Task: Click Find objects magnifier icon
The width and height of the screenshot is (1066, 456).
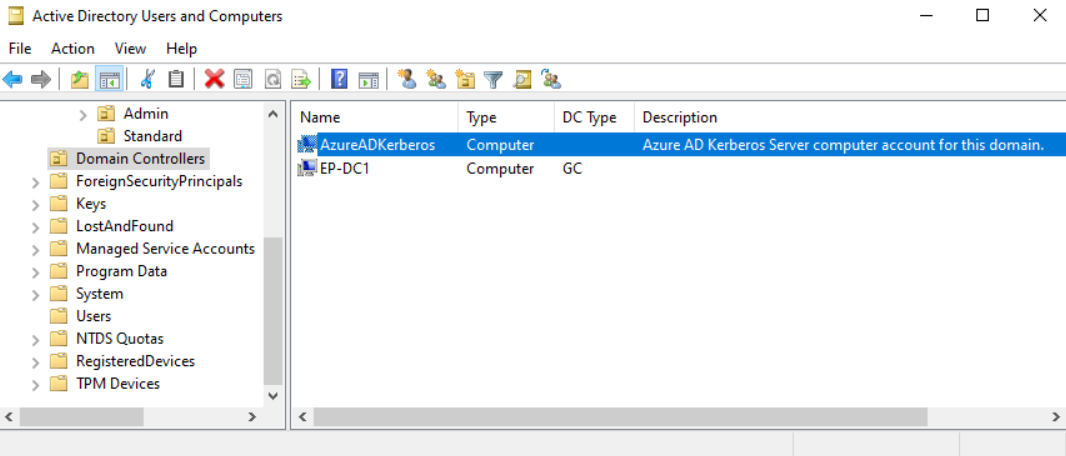Action: click(521, 80)
